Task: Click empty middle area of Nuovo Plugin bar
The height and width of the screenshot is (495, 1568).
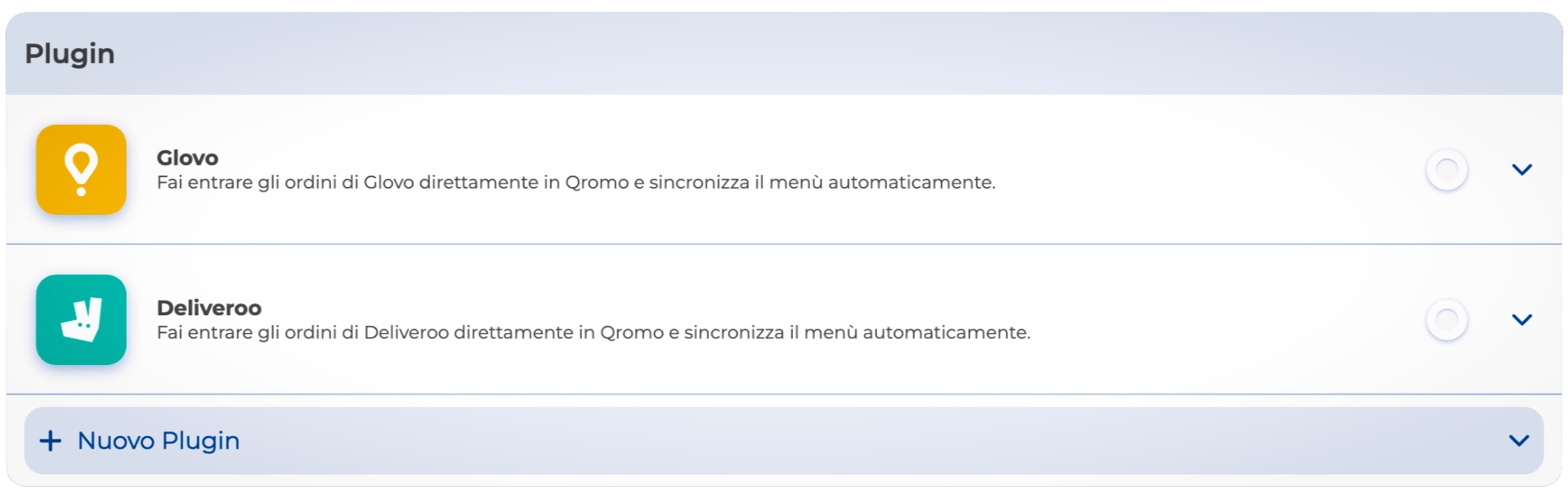Action: pos(818,441)
